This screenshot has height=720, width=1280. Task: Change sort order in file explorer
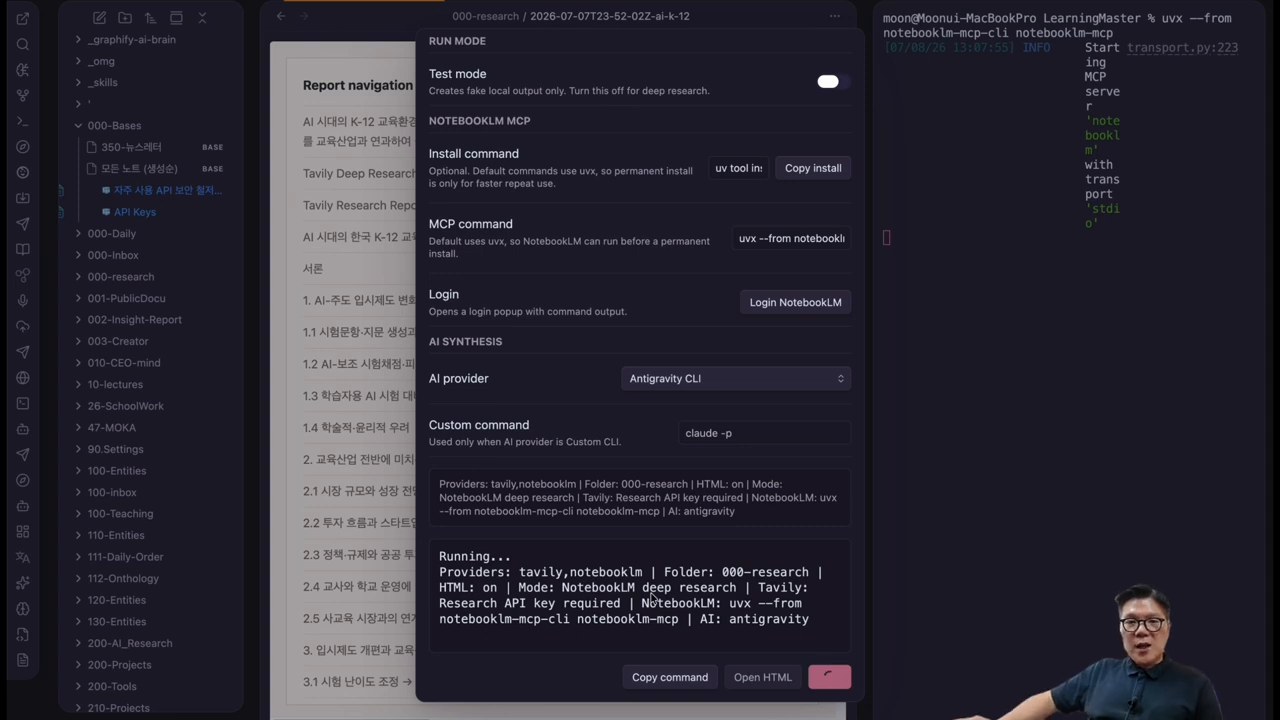pyautogui.click(x=150, y=18)
